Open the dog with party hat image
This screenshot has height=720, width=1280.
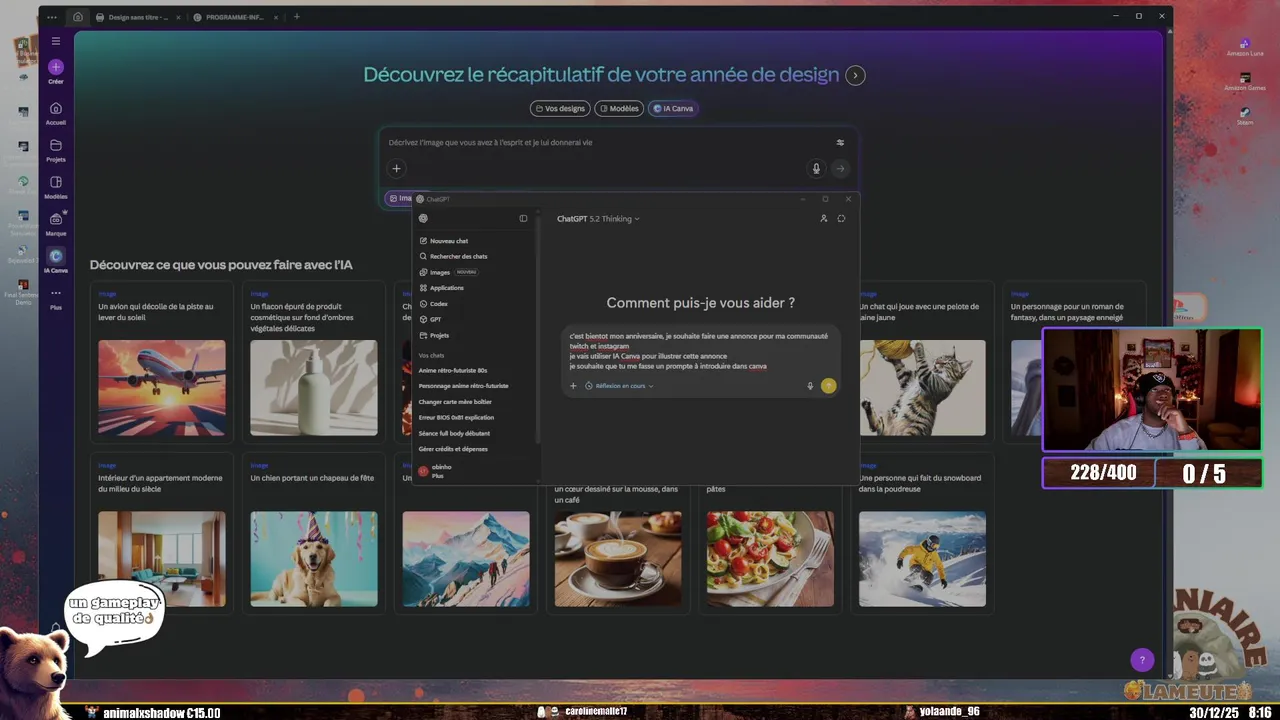tap(314, 559)
